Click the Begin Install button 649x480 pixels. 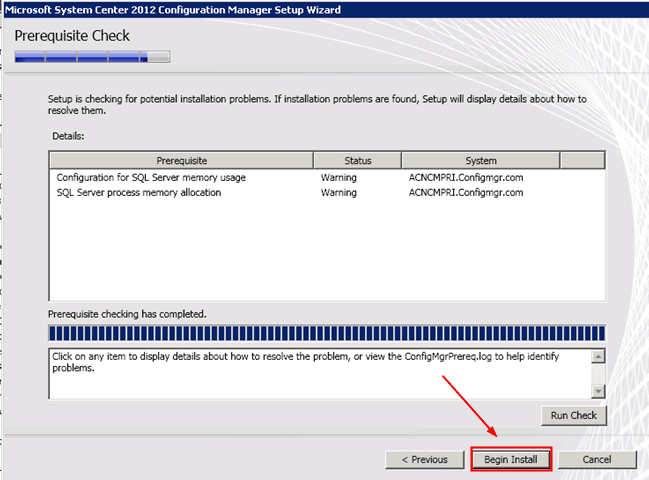(x=511, y=459)
